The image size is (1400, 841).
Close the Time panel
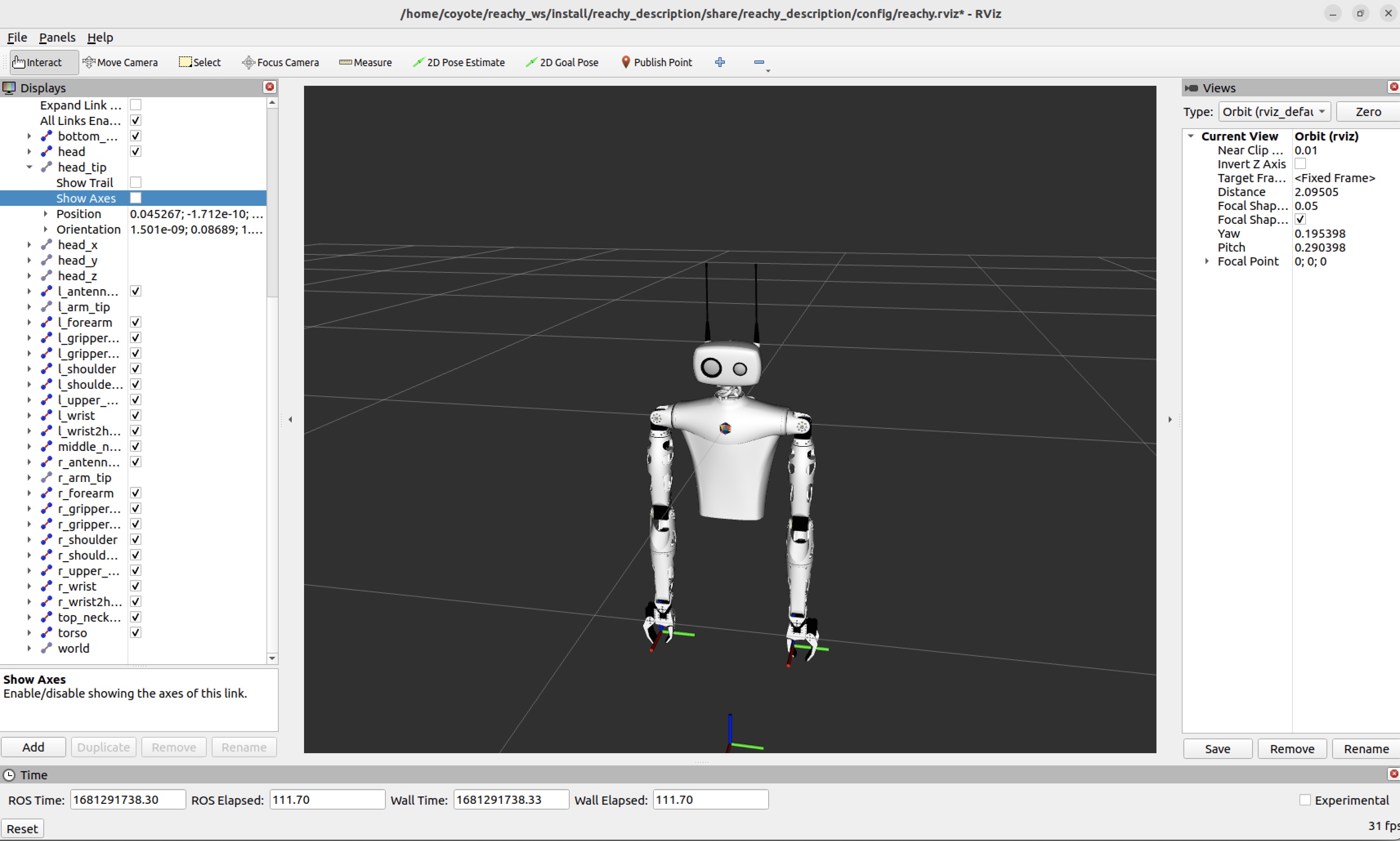click(x=1393, y=774)
